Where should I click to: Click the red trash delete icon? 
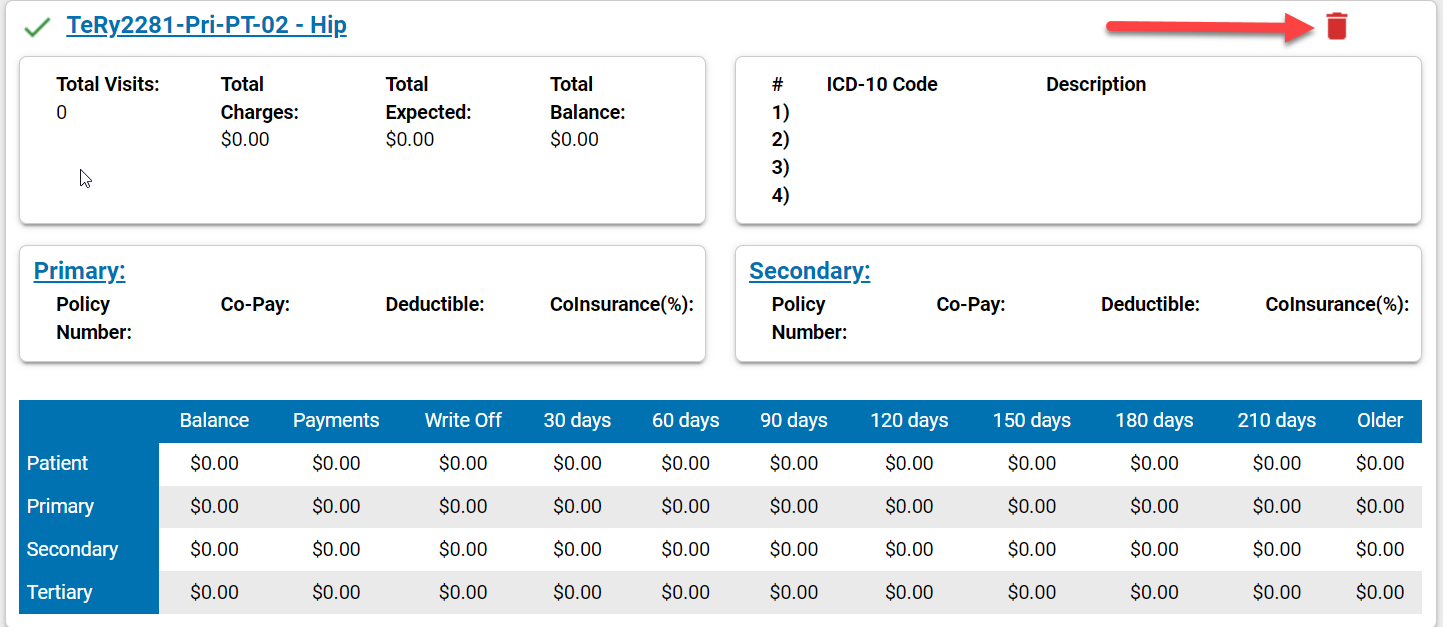pos(1336,27)
